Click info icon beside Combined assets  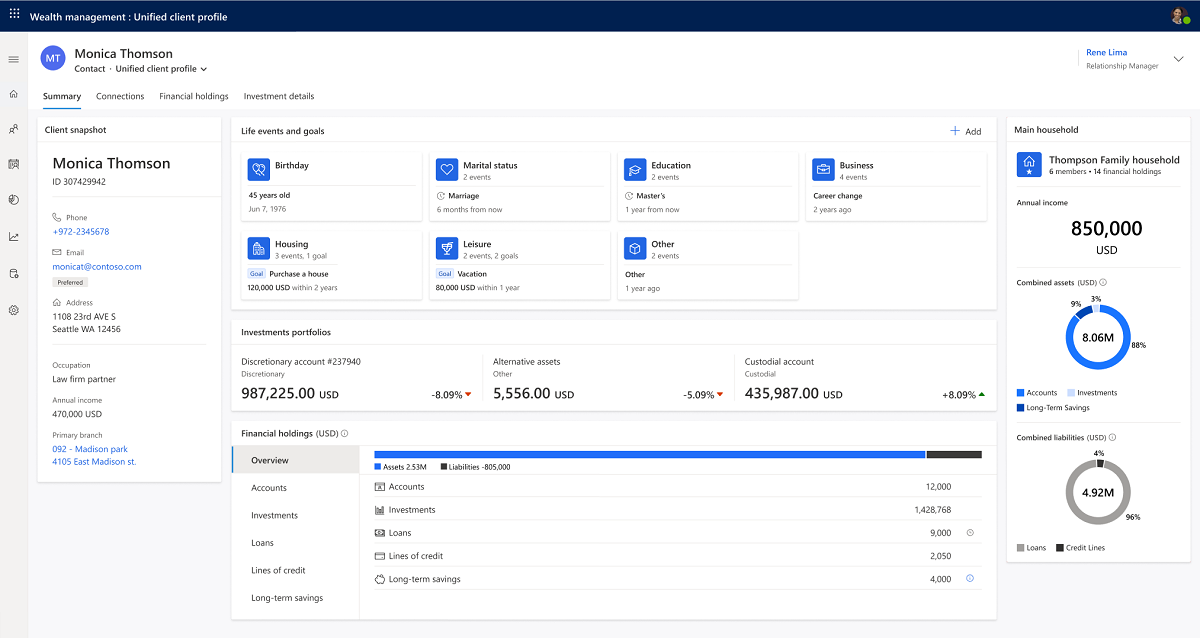click(x=1103, y=283)
